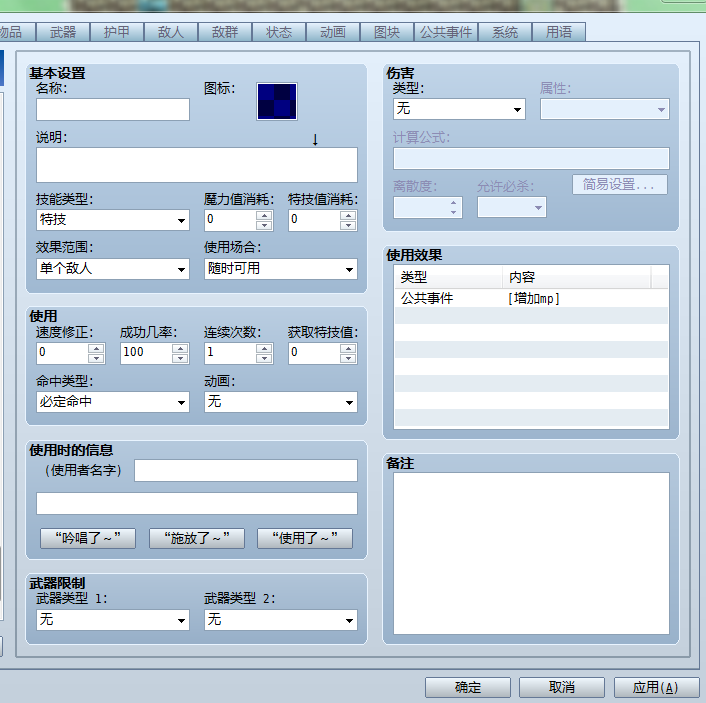Select the 公共事件 row in 使用效果 list
The width and height of the screenshot is (706, 703).
(x=531, y=298)
